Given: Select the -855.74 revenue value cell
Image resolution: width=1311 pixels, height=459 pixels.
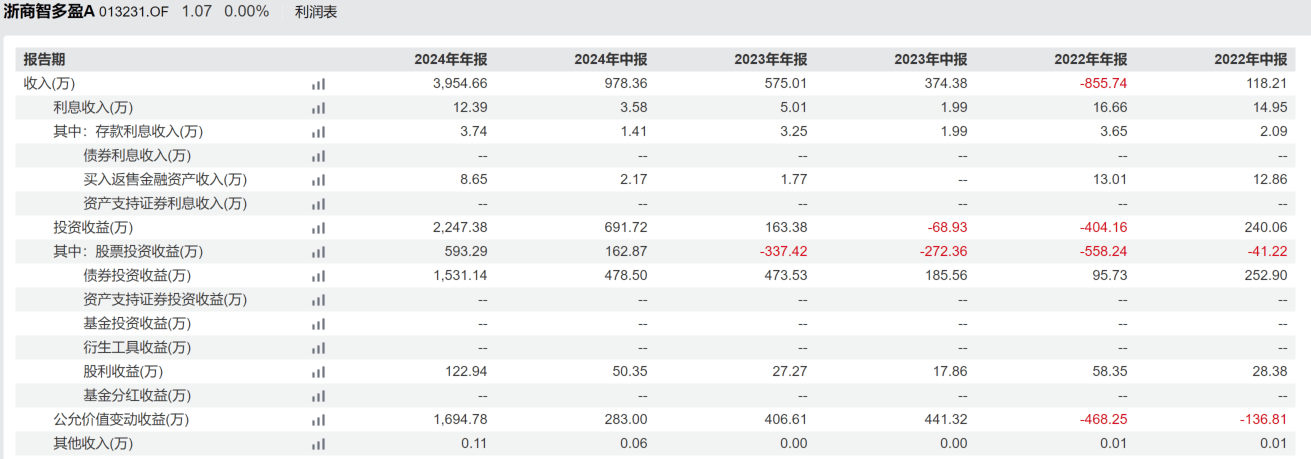Looking at the screenshot, I should coord(1102,84).
